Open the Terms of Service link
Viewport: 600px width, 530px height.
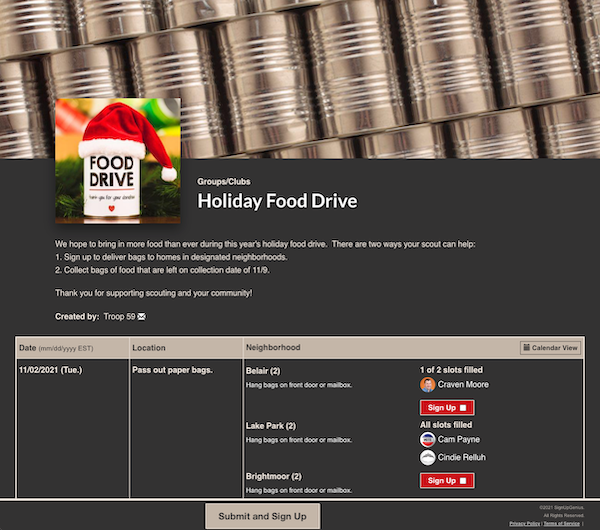[x=561, y=523]
